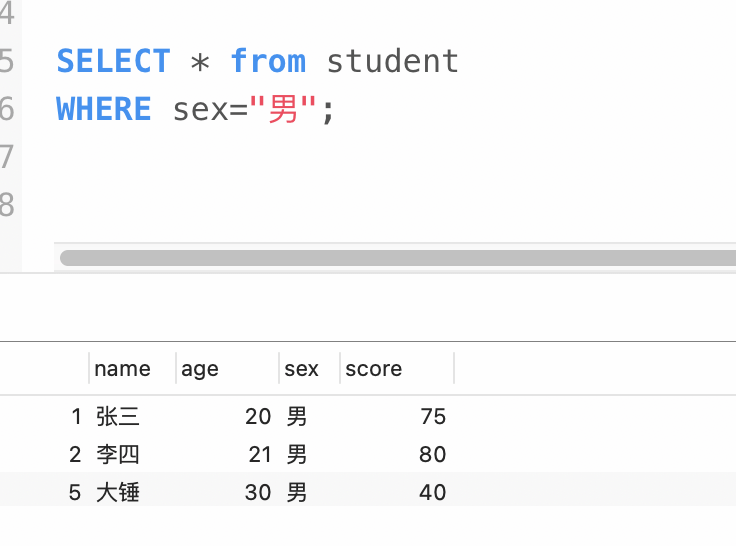
Task: Click the age cell showing 21
Action: click(259, 455)
